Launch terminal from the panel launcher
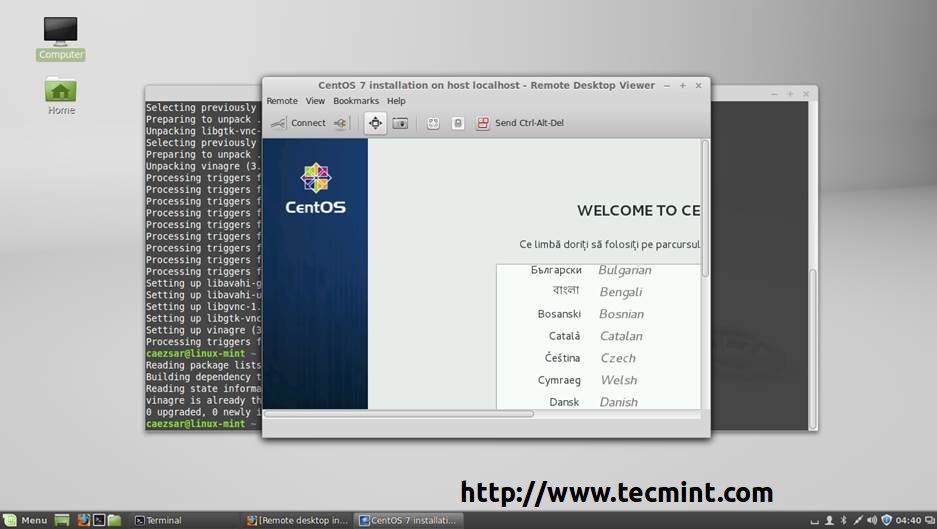Image resolution: width=937 pixels, height=529 pixels. (x=99, y=520)
